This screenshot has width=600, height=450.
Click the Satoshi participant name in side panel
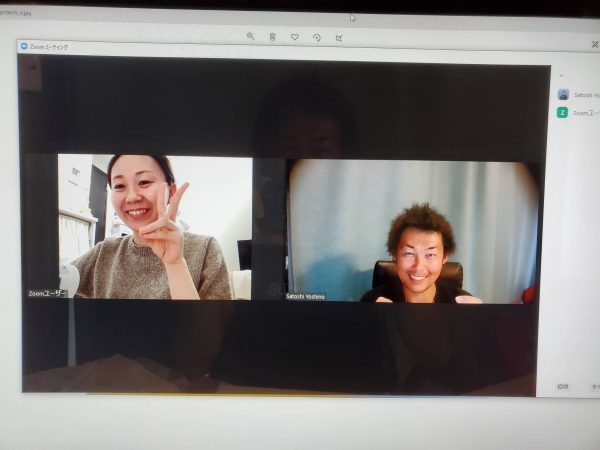coord(586,95)
